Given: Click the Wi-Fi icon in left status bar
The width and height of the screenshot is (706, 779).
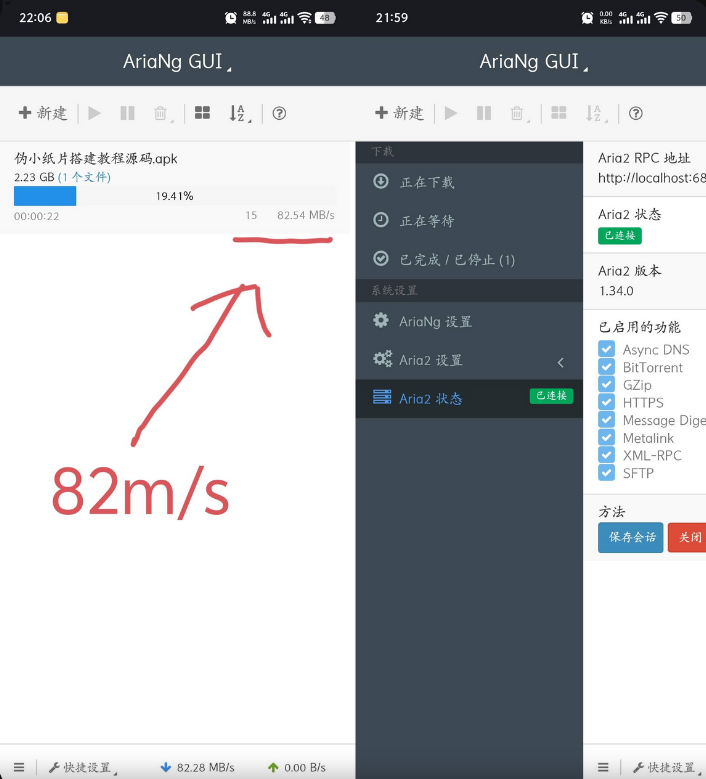Looking at the screenshot, I should tap(305, 18).
